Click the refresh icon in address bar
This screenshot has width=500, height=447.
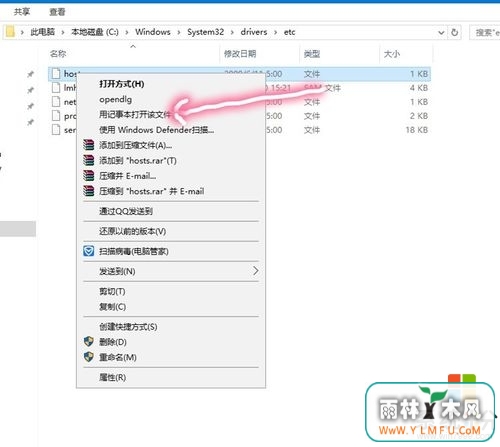[x=454, y=32]
